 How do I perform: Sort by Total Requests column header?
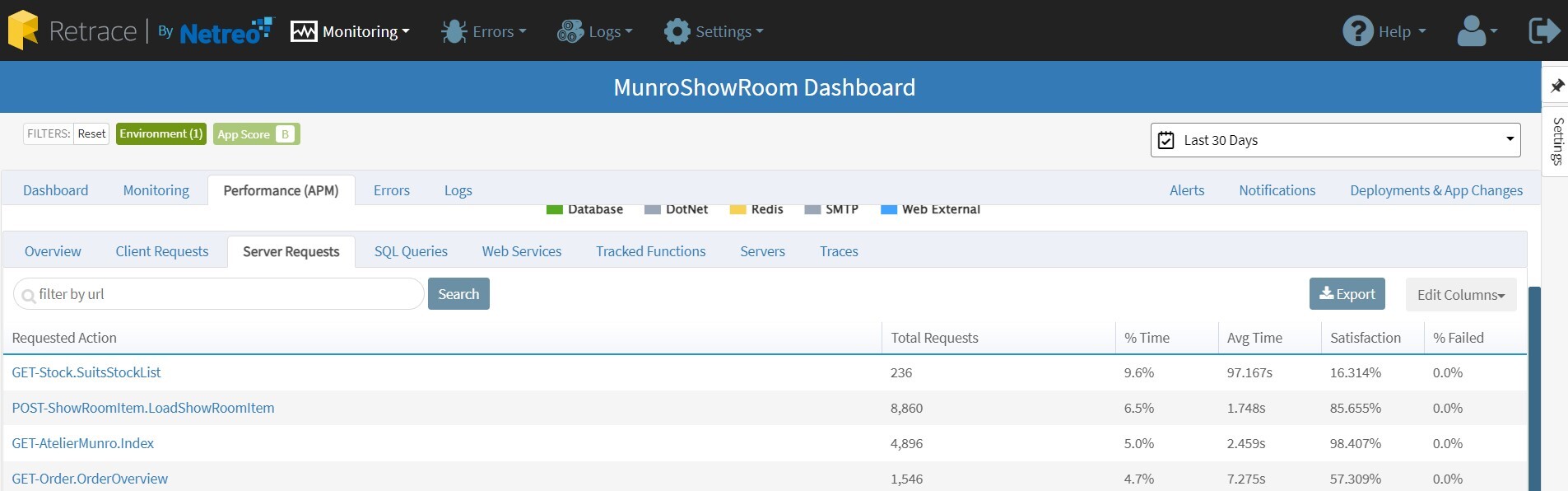coord(934,338)
